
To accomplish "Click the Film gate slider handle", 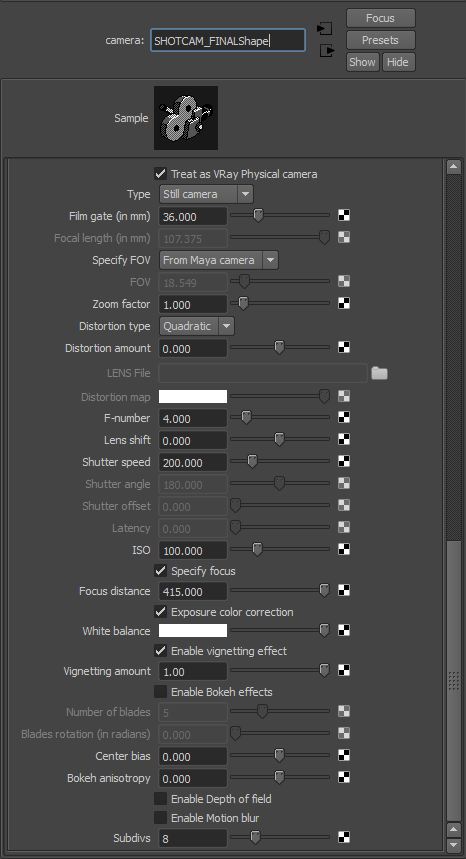I will tap(258, 215).
